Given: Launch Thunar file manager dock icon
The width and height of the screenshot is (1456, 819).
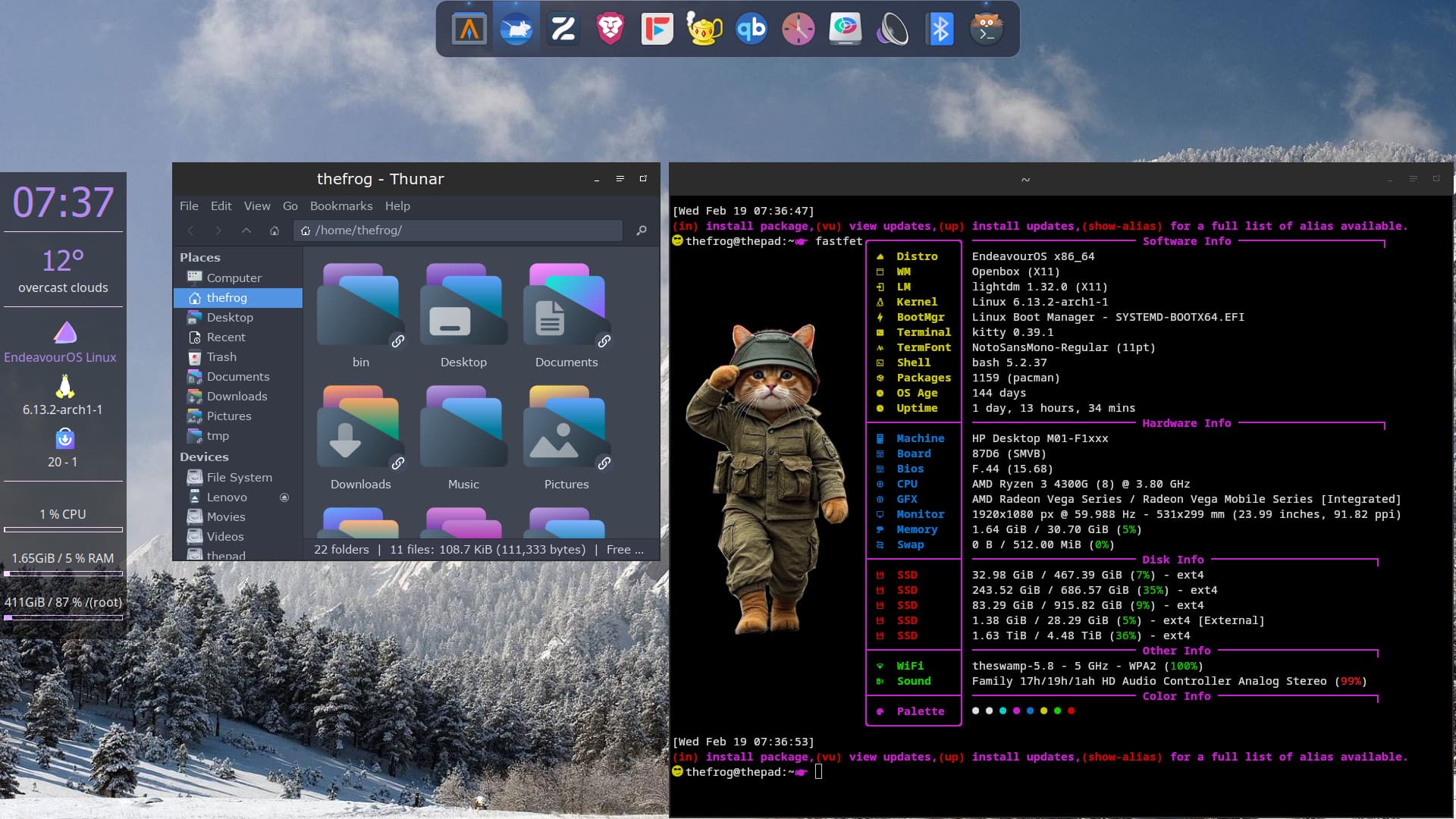Looking at the screenshot, I should [516, 30].
